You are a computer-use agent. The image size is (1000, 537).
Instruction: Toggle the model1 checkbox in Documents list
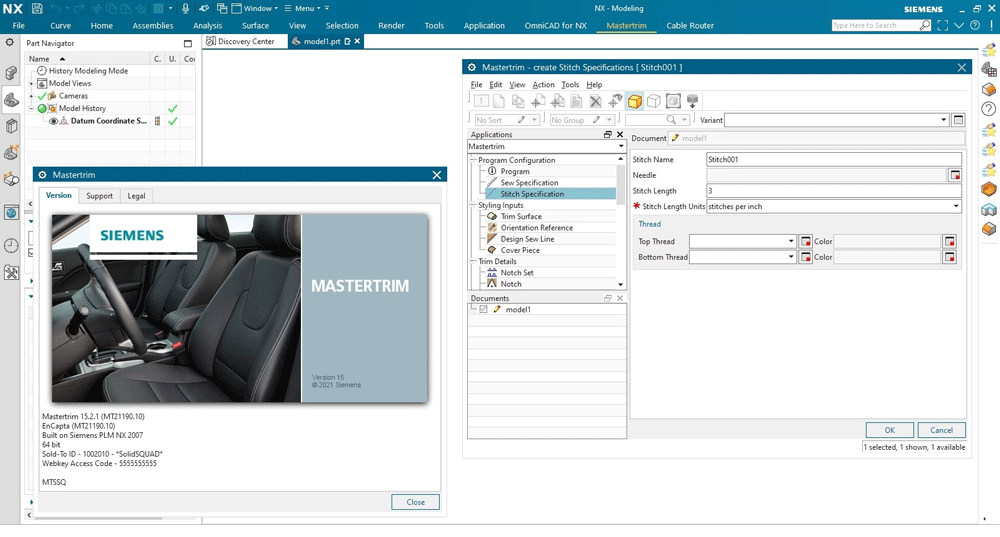click(483, 309)
